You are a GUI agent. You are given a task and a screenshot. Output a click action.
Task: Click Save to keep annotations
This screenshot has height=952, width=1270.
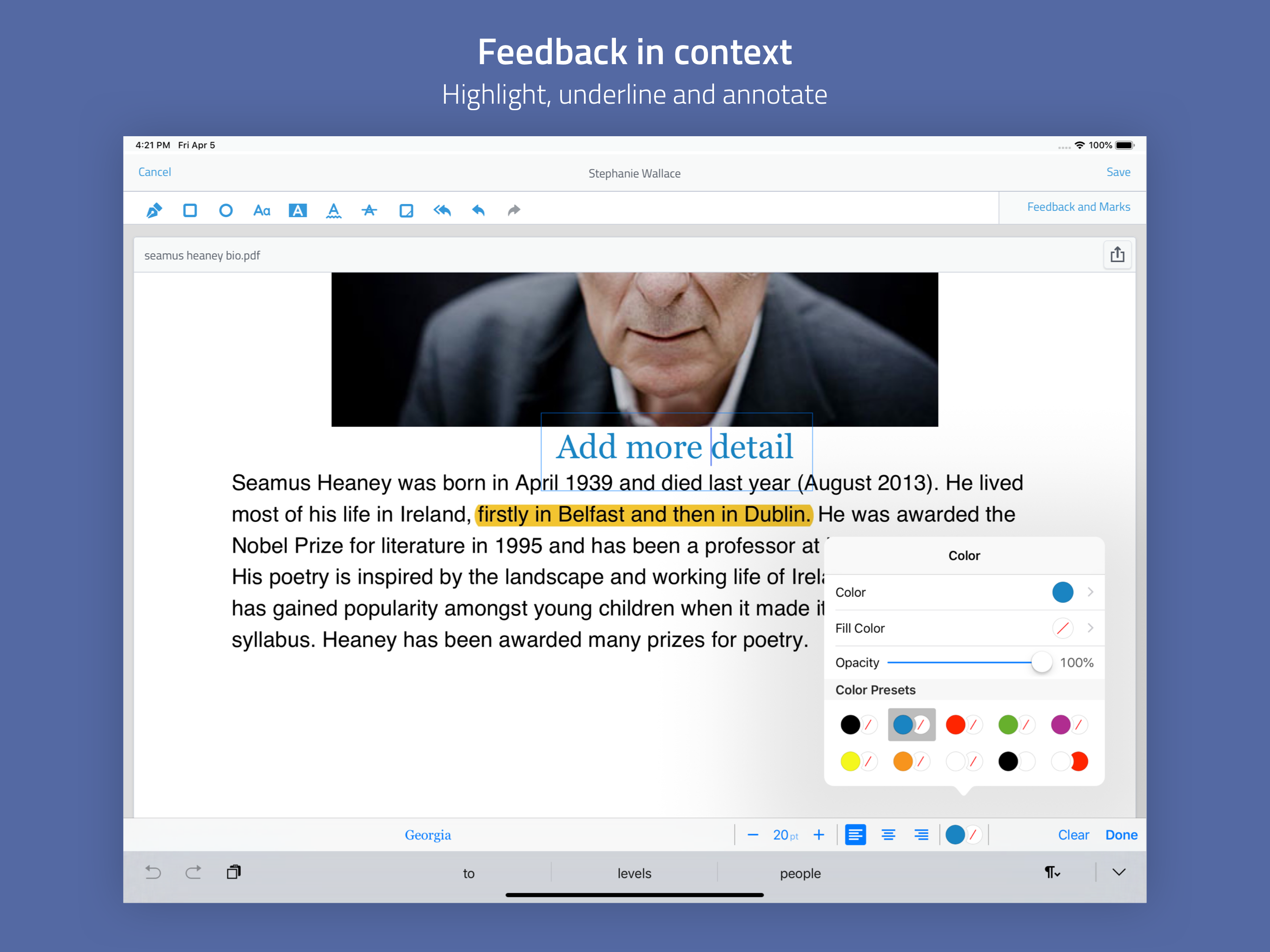click(1118, 172)
